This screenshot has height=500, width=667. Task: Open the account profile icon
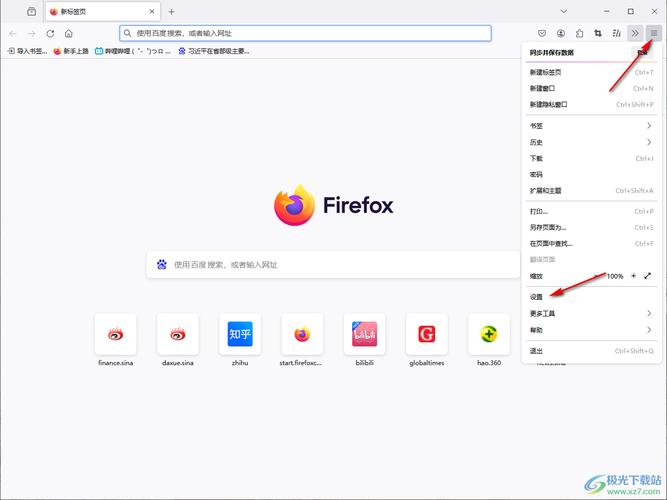pyautogui.click(x=561, y=33)
